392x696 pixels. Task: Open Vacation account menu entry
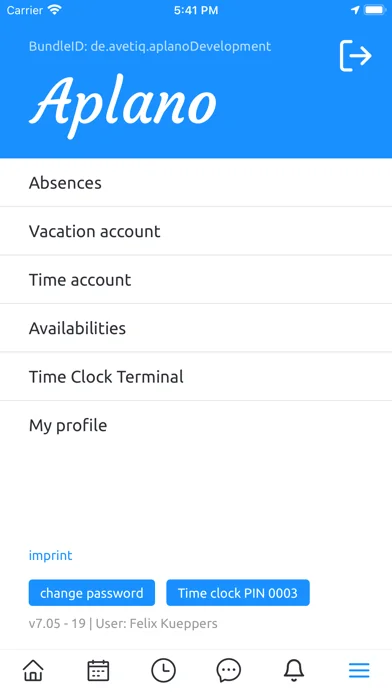(196, 231)
